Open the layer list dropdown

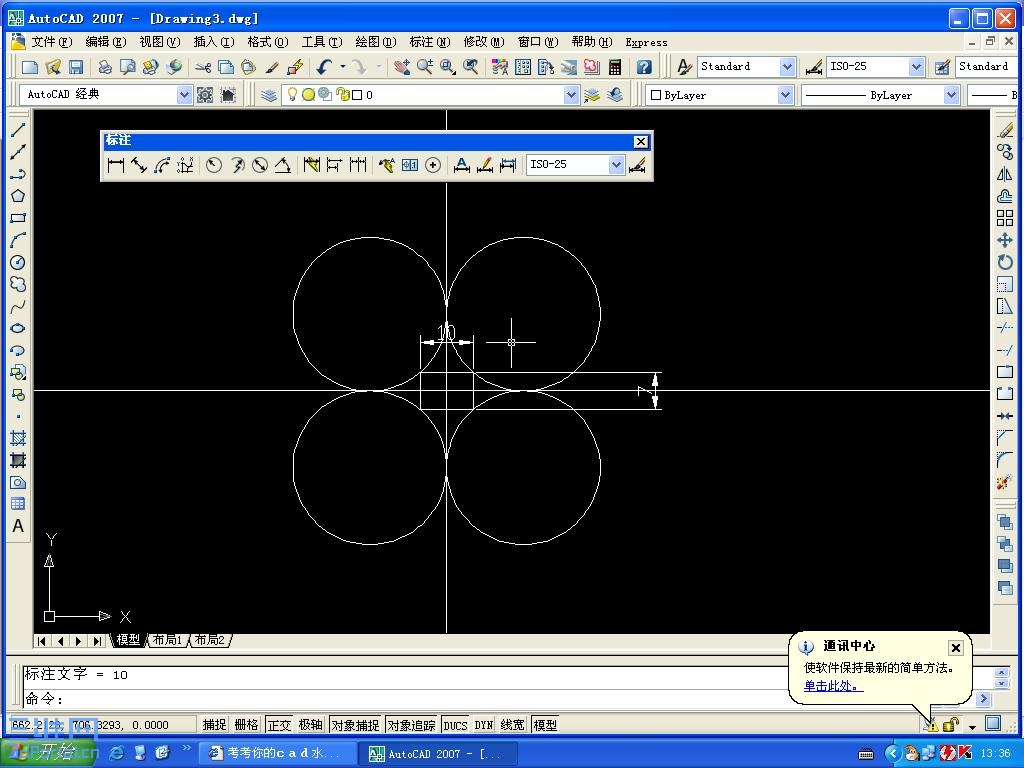[x=571, y=95]
